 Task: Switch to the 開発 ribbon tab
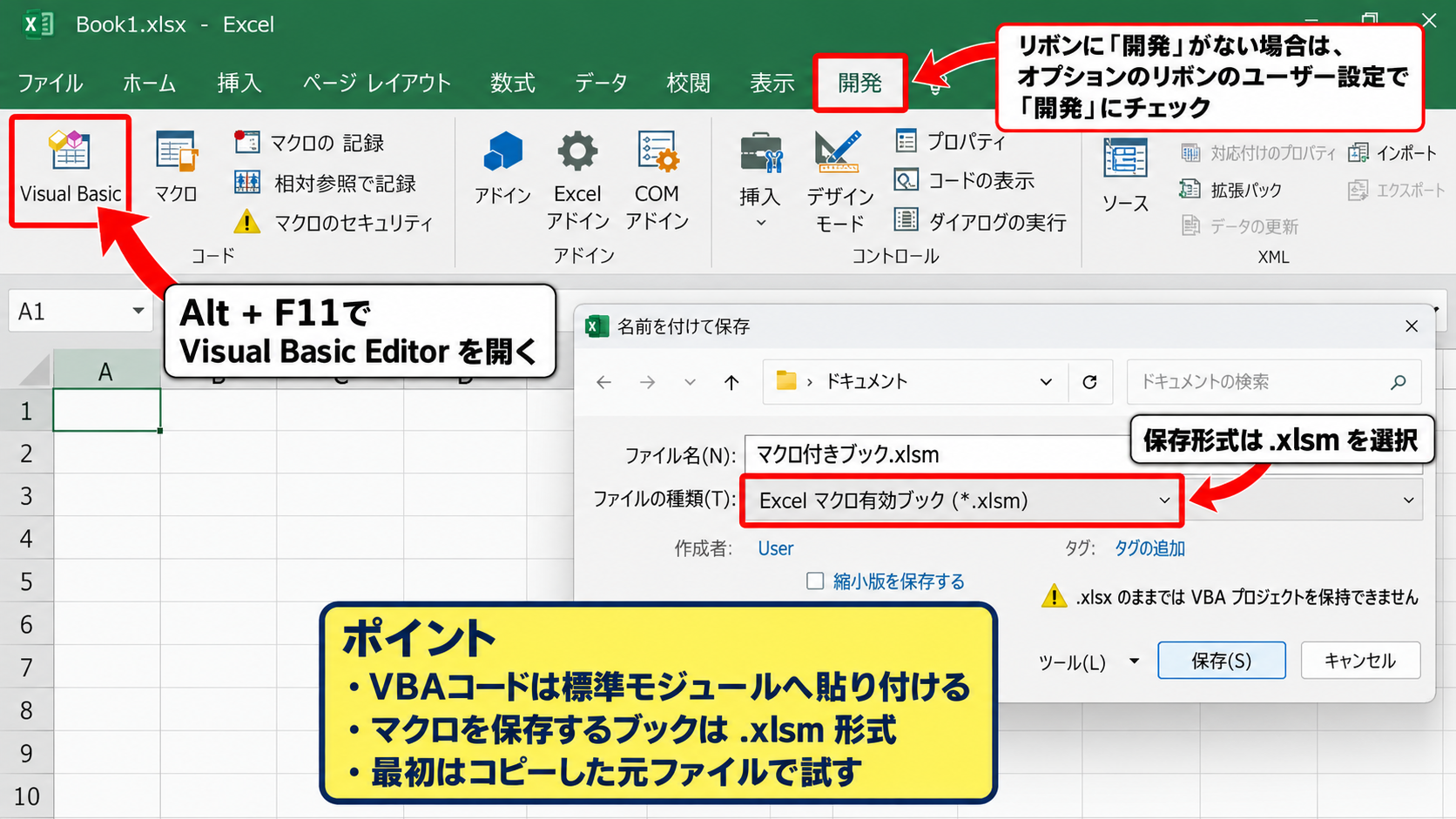point(859,83)
